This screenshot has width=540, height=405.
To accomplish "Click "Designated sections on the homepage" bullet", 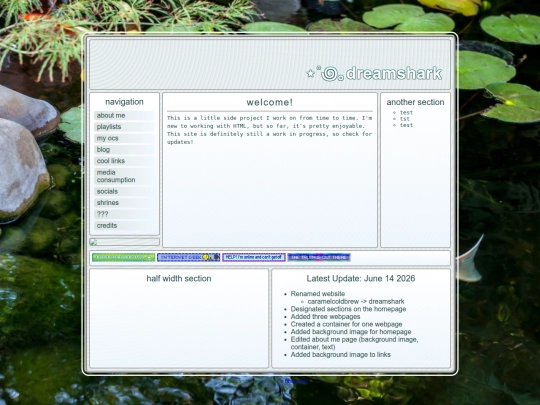I will pos(348,309).
